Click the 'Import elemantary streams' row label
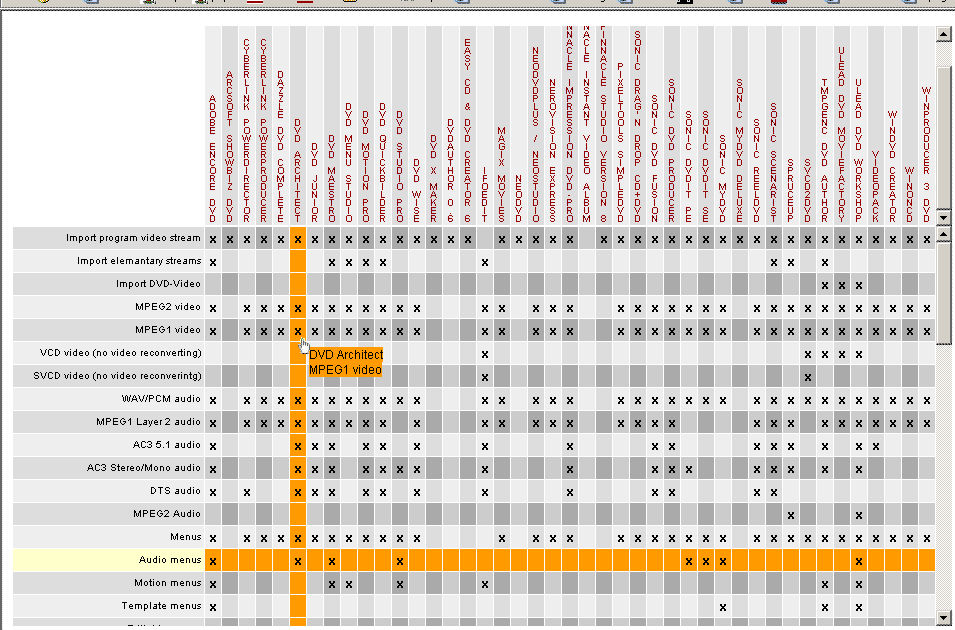The height and width of the screenshot is (630, 955). pyautogui.click(x=139, y=261)
